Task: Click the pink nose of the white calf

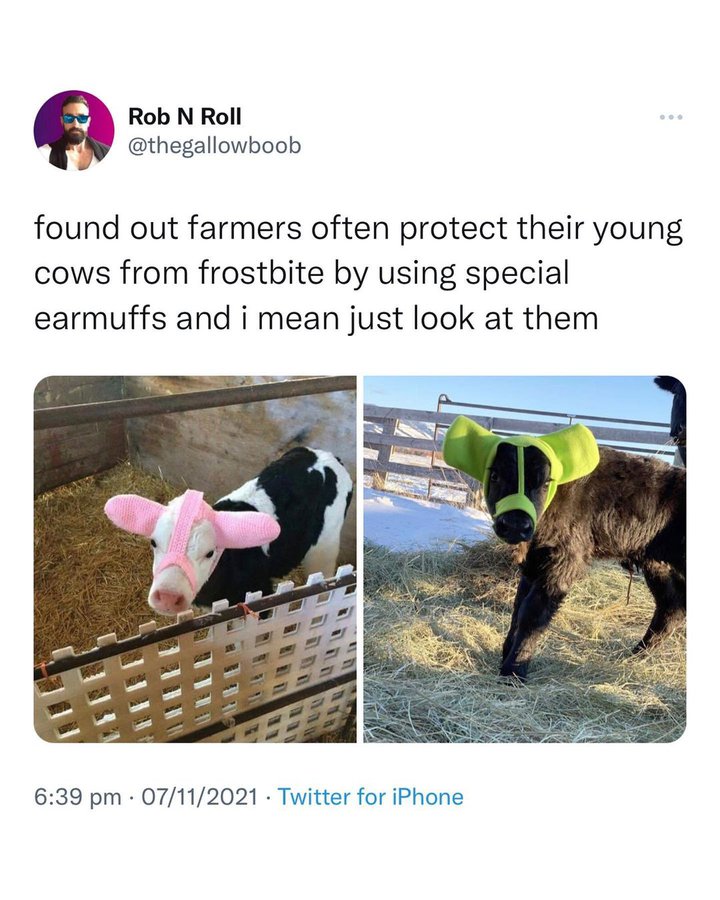Action: pos(167,599)
